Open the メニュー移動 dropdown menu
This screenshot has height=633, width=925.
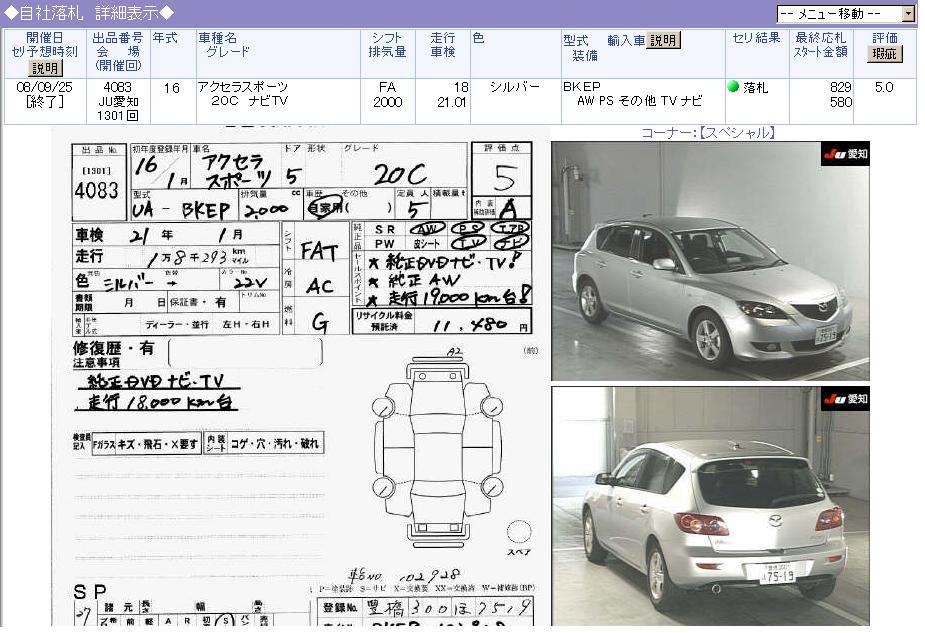(x=845, y=14)
